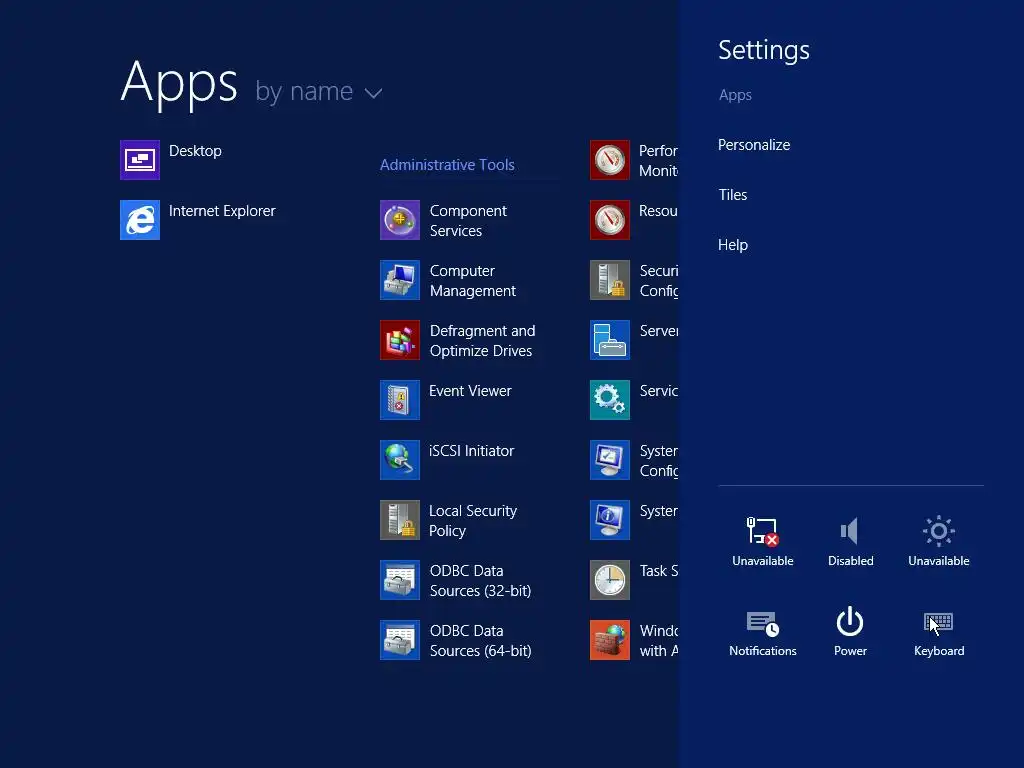This screenshot has height=768, width=1024.
Task: Open System Information icon
Action: (x=610, y=520)
